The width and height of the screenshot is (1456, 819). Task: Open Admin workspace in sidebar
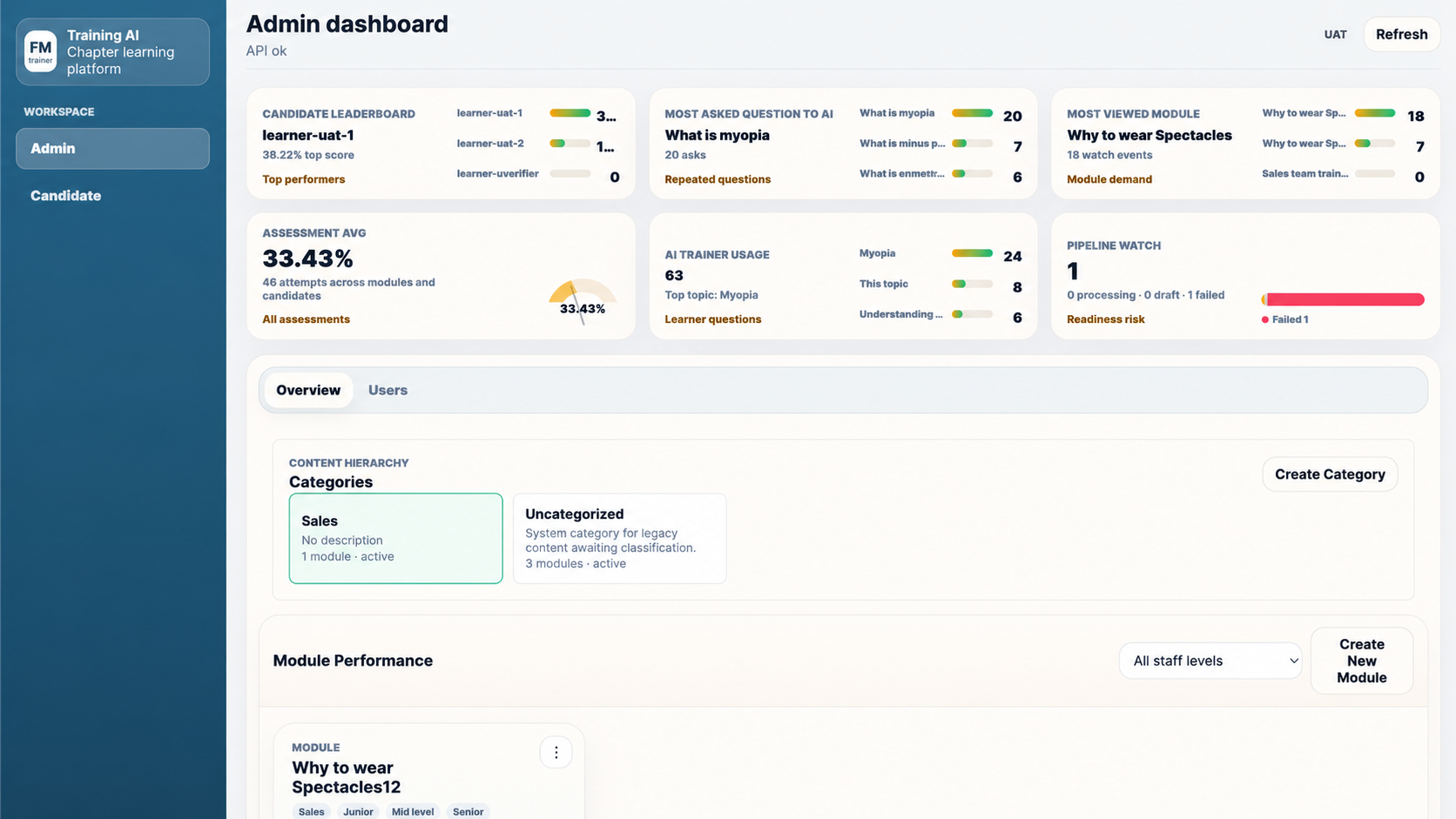coord(112,149)
